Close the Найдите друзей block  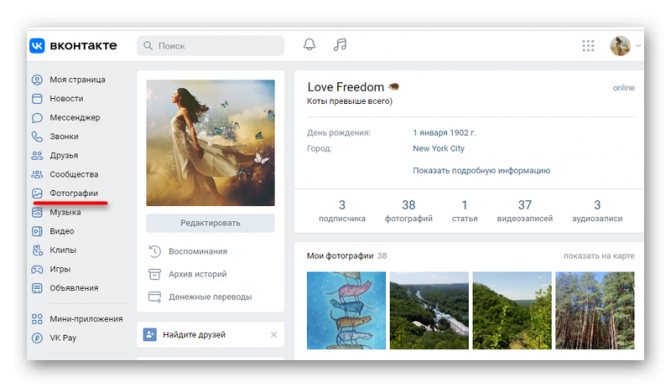[x=274, y=334]
